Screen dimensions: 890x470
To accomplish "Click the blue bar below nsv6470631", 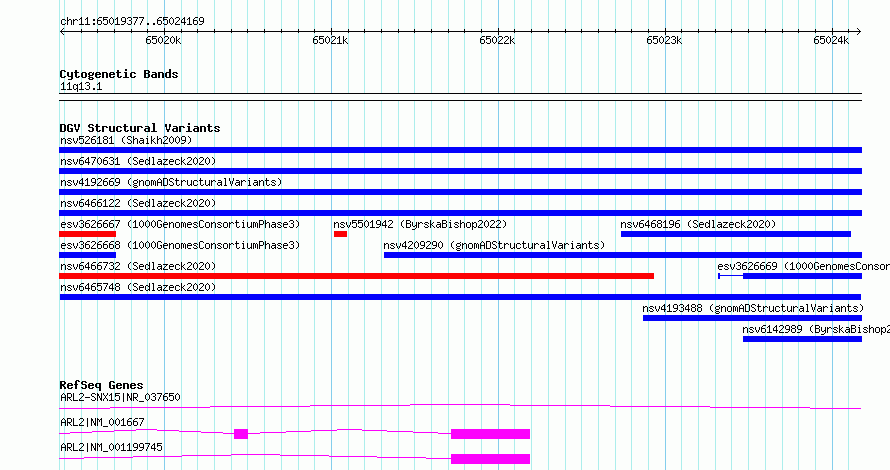I will pyautogui.click(x=460, y=171).
